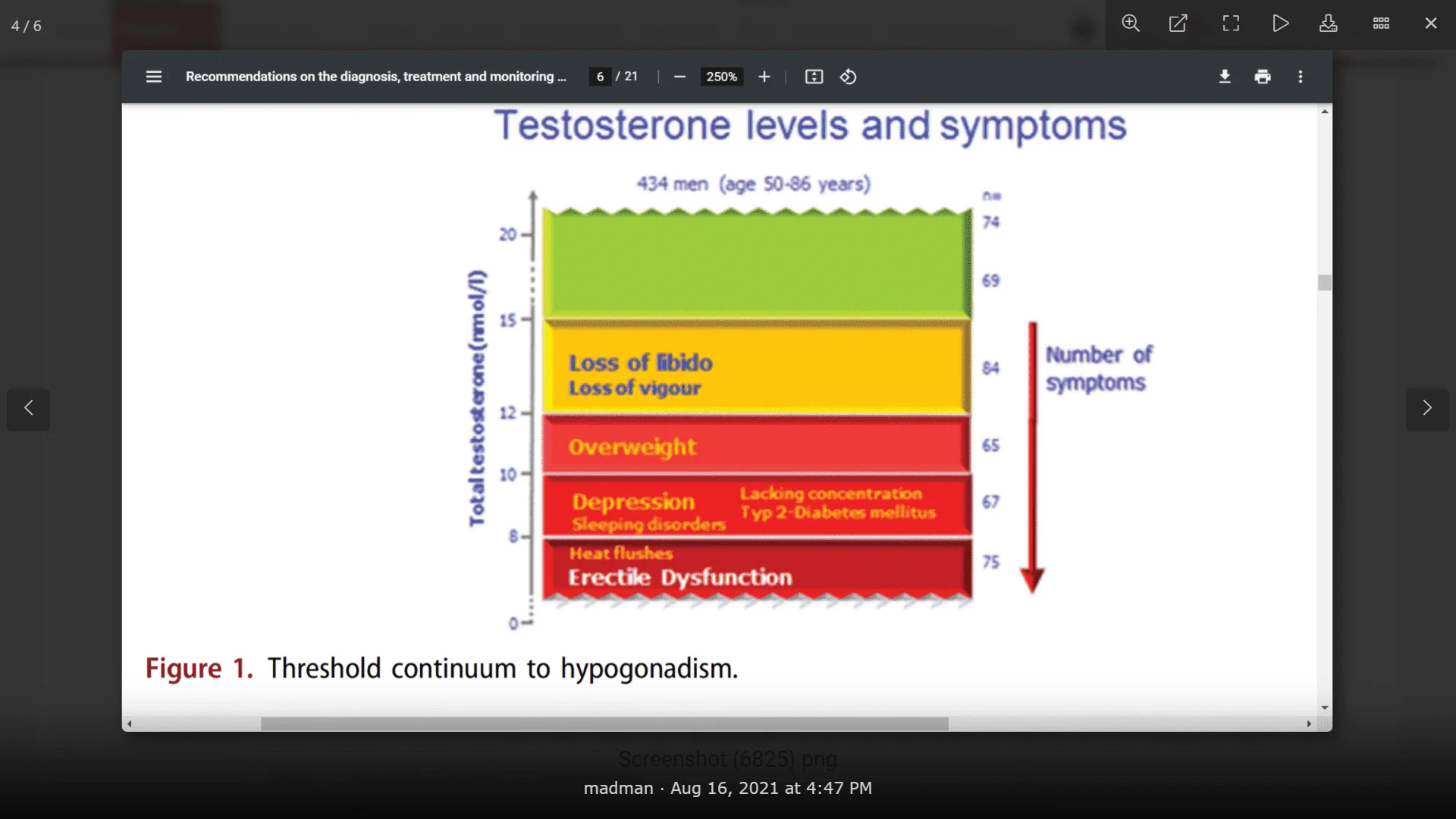Download the PDF document
Screen dimensions: 1456x819
1225,77
